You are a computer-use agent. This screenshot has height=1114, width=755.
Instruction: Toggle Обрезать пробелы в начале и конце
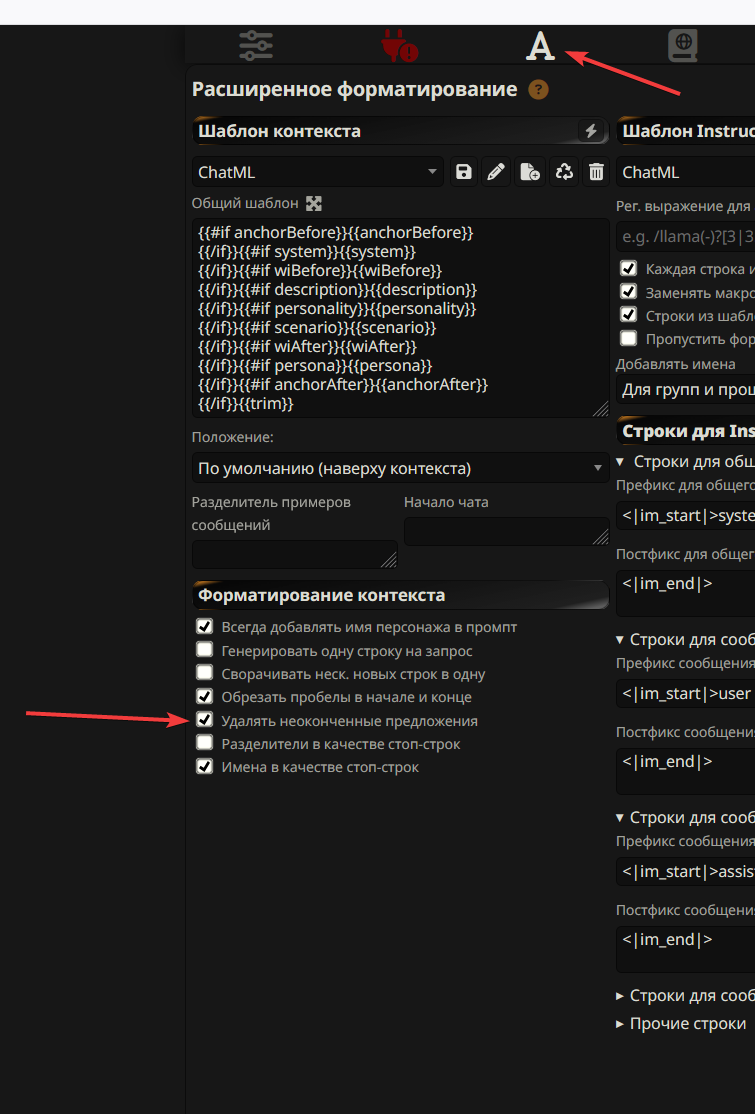[205, 696]
